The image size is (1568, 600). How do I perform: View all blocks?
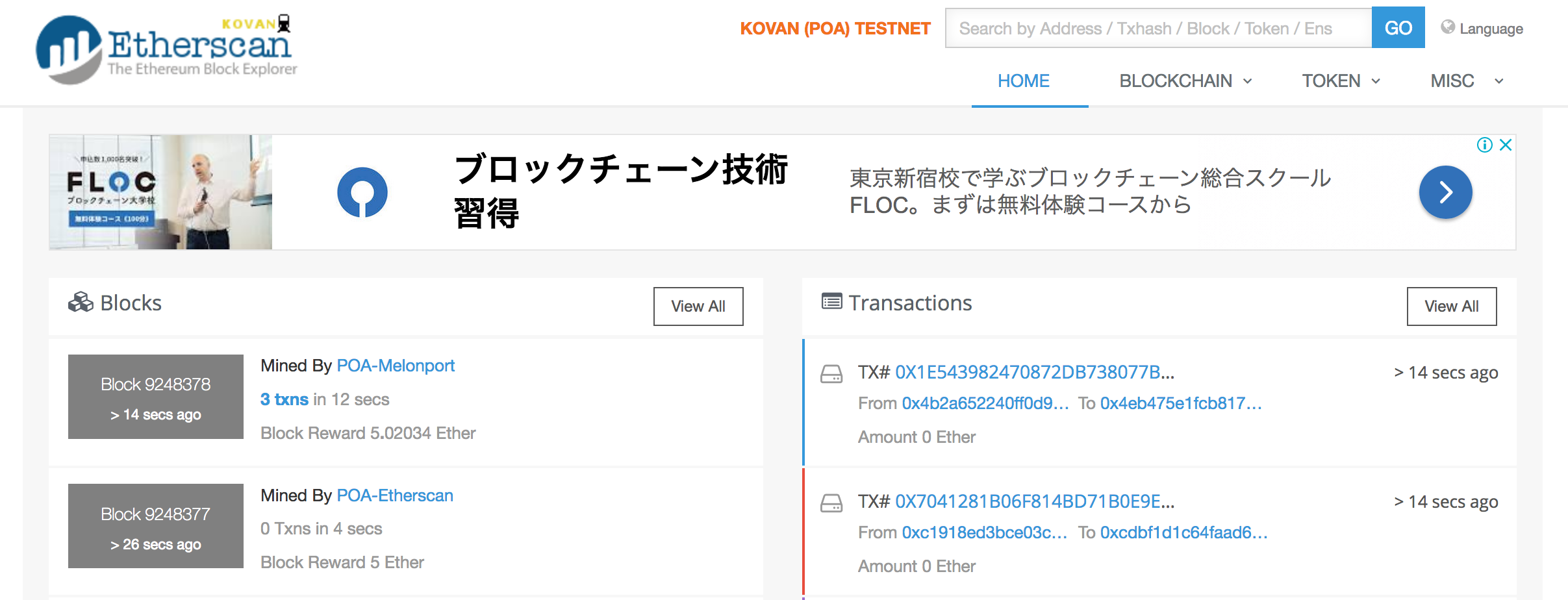click(698, 306)
